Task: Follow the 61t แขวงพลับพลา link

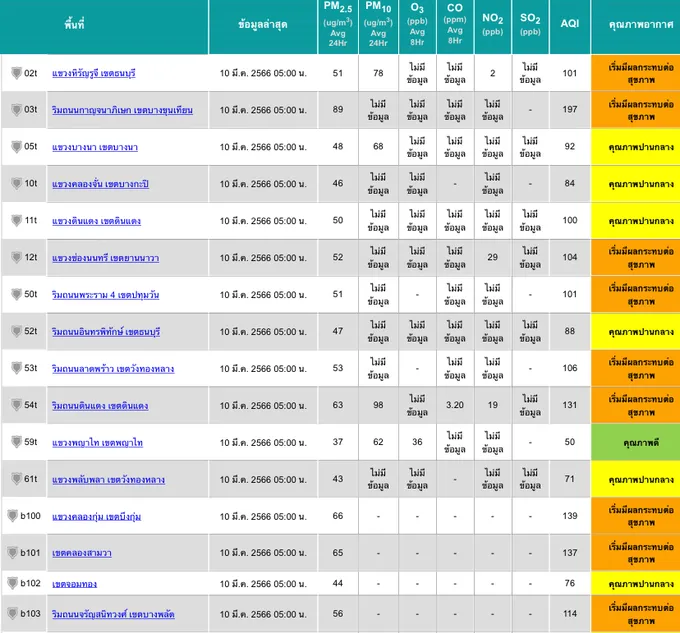Action: [x=108, y=480]
